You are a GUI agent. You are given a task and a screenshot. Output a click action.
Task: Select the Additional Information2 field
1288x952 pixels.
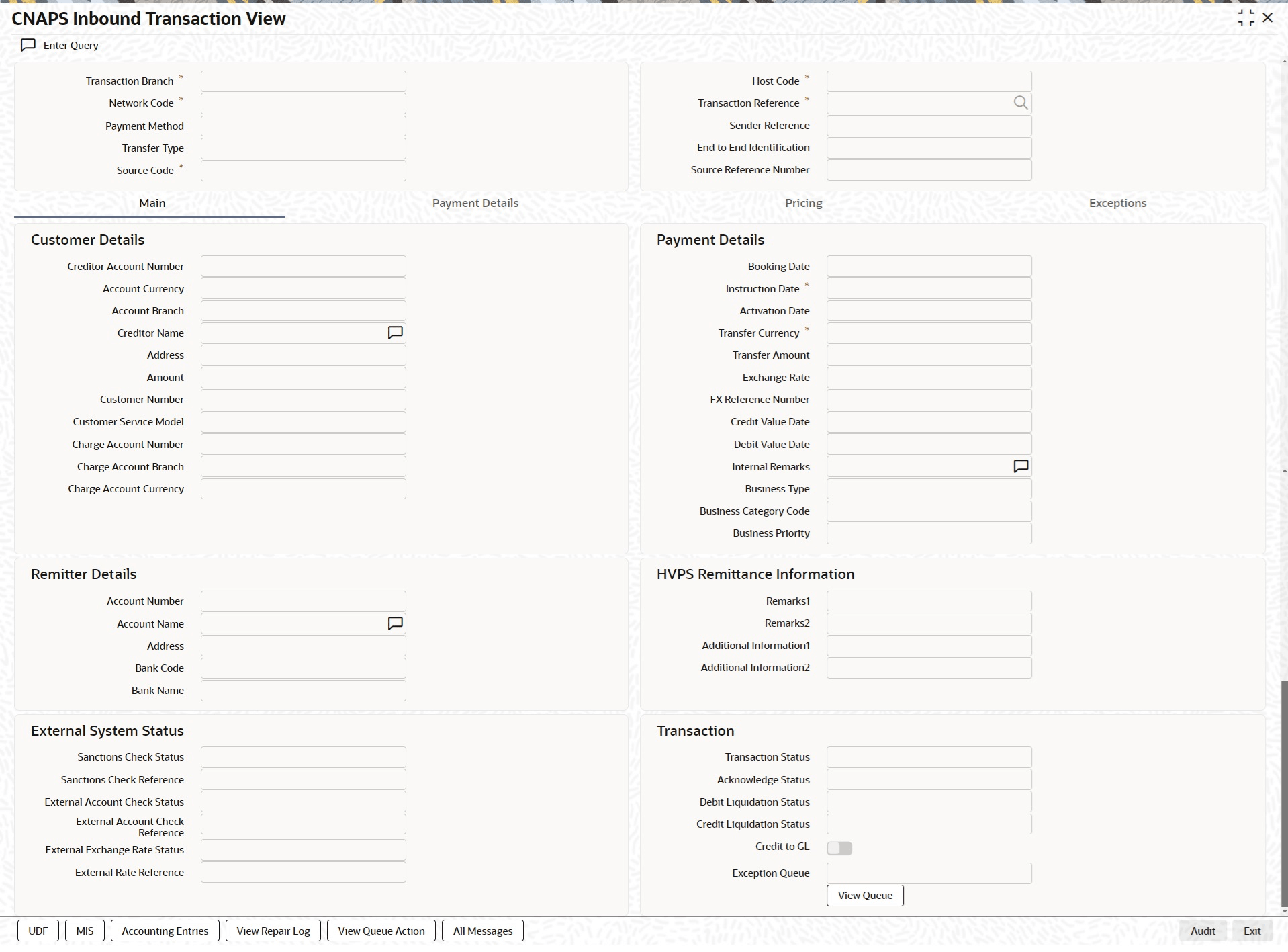929,668
